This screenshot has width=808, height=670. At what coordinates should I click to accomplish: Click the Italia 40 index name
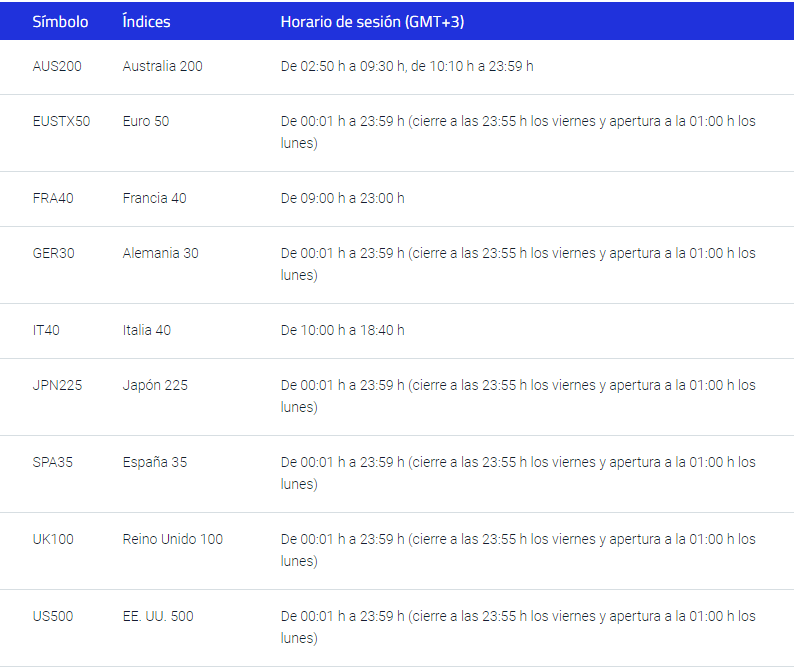pos(147,330)
